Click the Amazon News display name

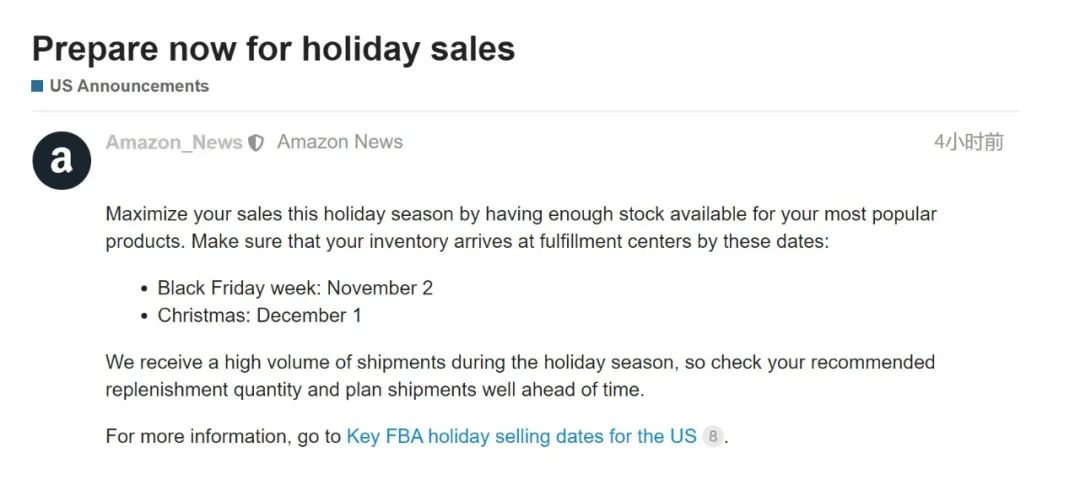click(340, 142)
